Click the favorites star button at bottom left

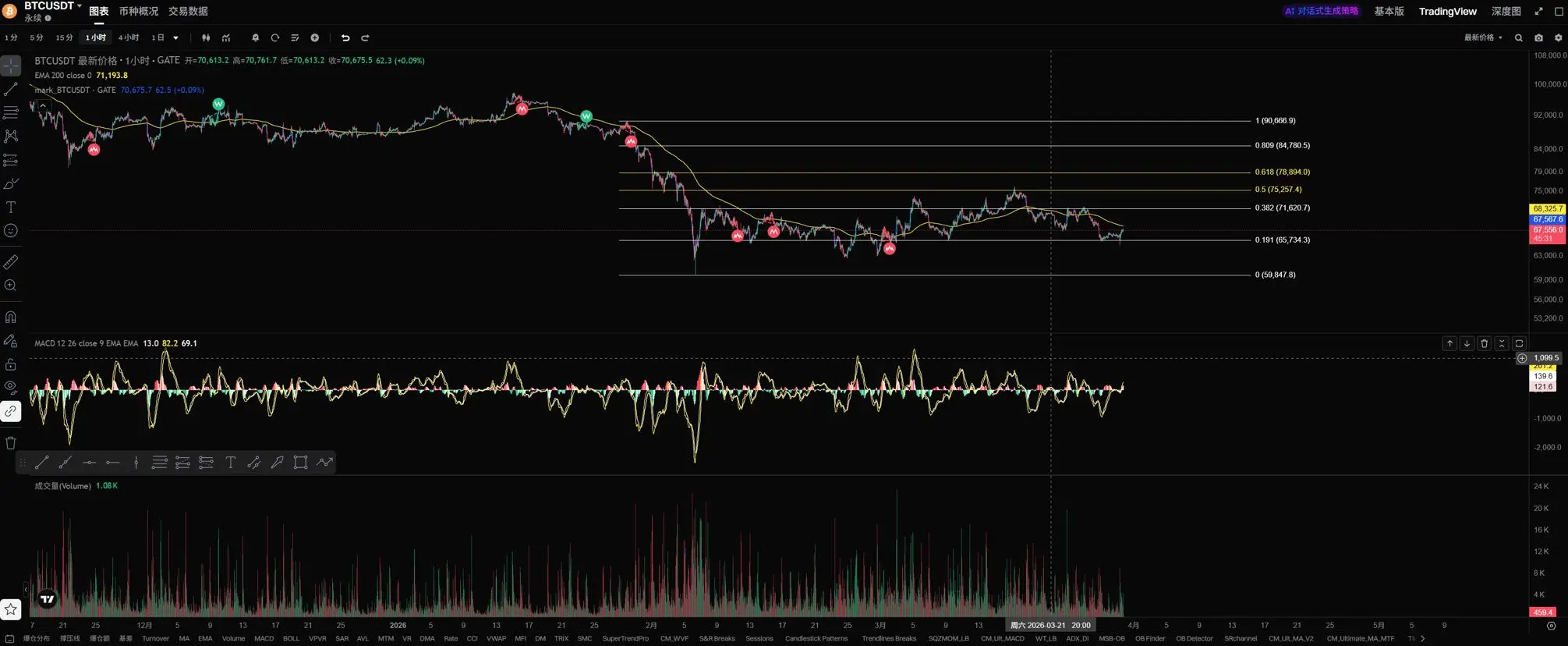click(x=11, y=609)
